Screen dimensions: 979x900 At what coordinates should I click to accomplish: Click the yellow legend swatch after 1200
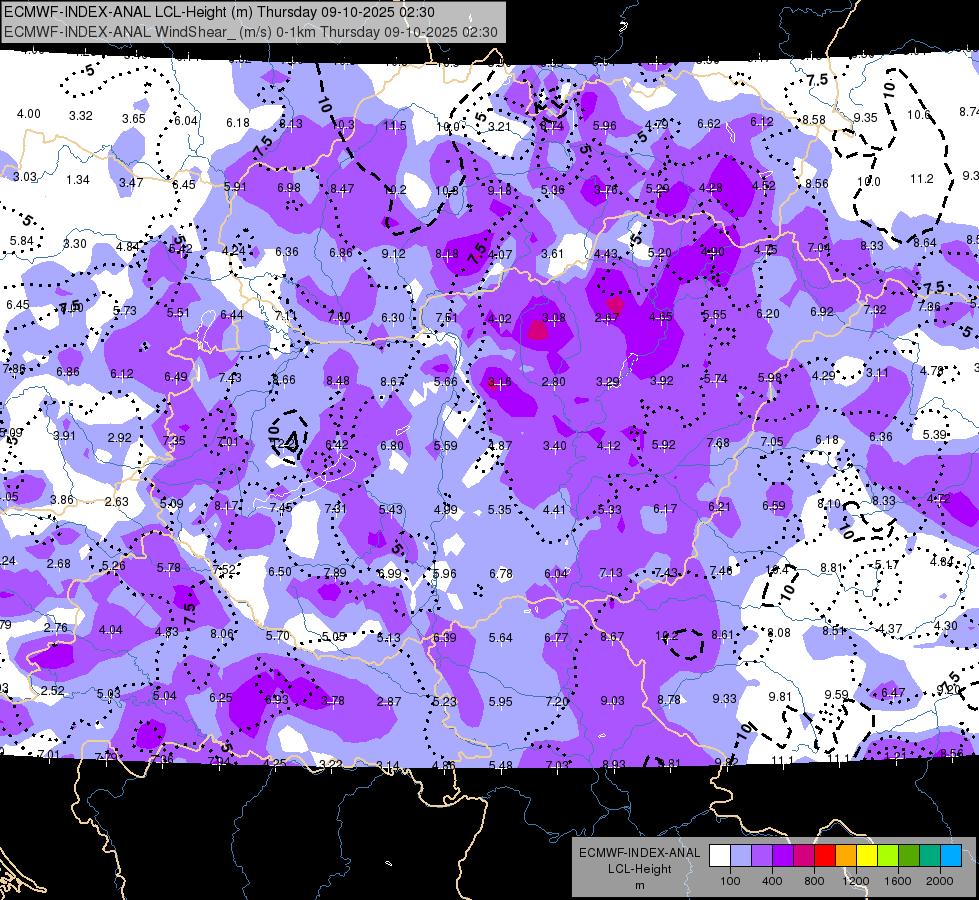867,855
